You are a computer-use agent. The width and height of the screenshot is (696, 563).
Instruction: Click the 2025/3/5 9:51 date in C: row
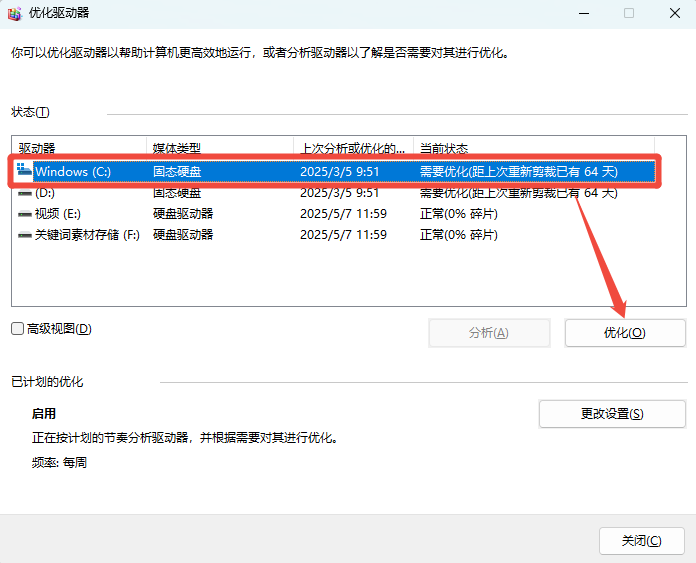coord(340,171)
